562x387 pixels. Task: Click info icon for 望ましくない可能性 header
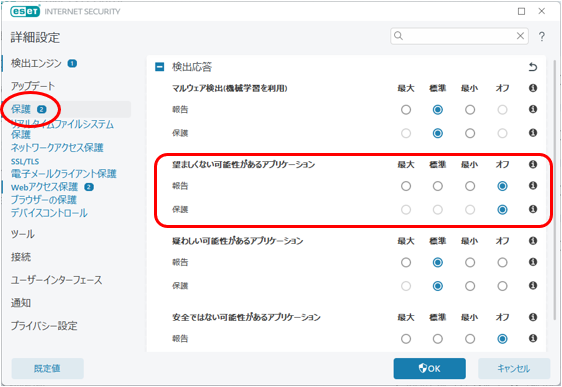pyautogui.click(x=533, y=164)
